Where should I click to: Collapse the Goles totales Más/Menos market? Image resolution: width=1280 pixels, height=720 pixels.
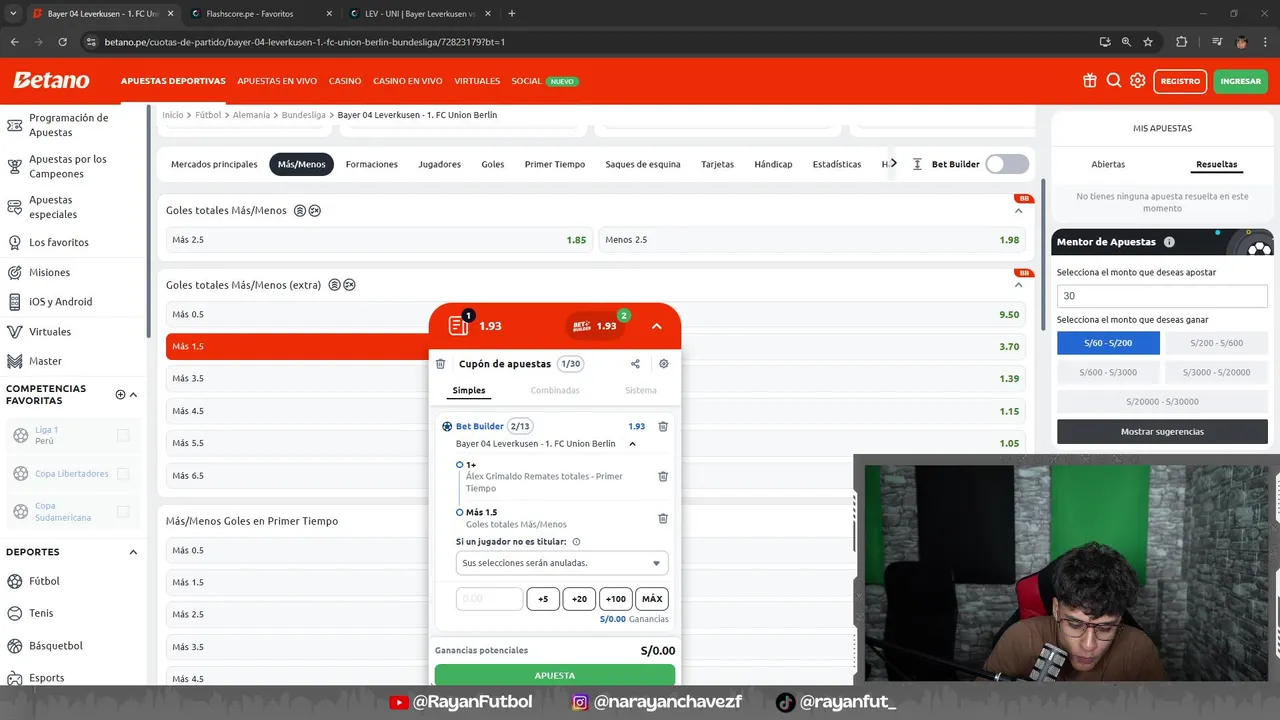(x=1018, y=211)
